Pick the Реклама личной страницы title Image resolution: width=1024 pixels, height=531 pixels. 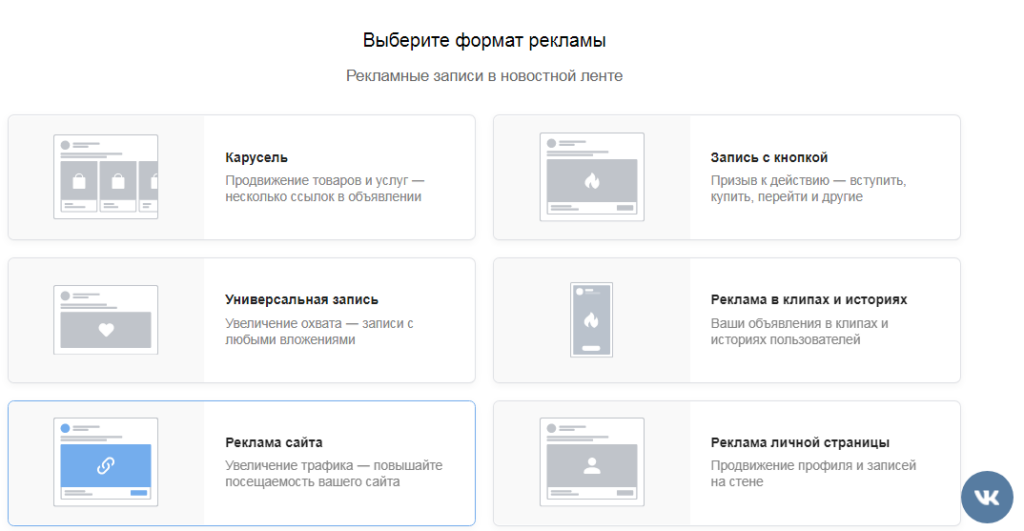tap(799, 442)
